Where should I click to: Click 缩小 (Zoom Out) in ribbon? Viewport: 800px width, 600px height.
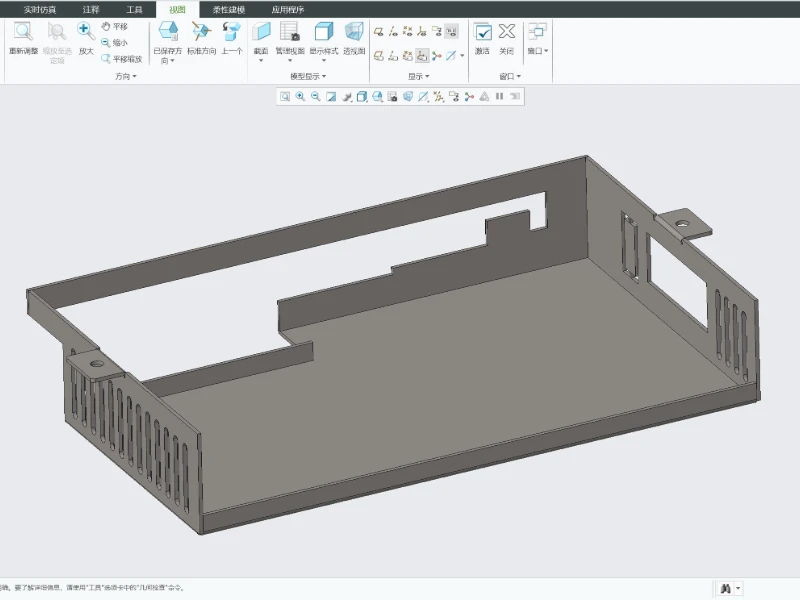click(107, 42)
